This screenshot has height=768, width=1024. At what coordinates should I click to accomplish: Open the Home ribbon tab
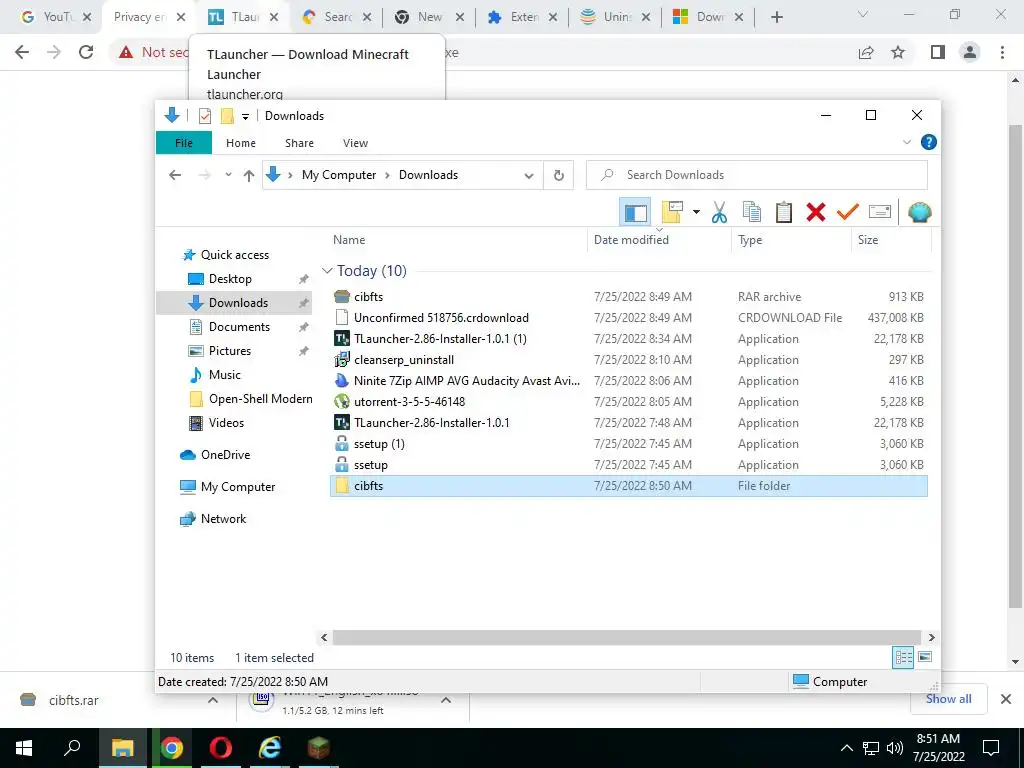click(x=241, y=143)
